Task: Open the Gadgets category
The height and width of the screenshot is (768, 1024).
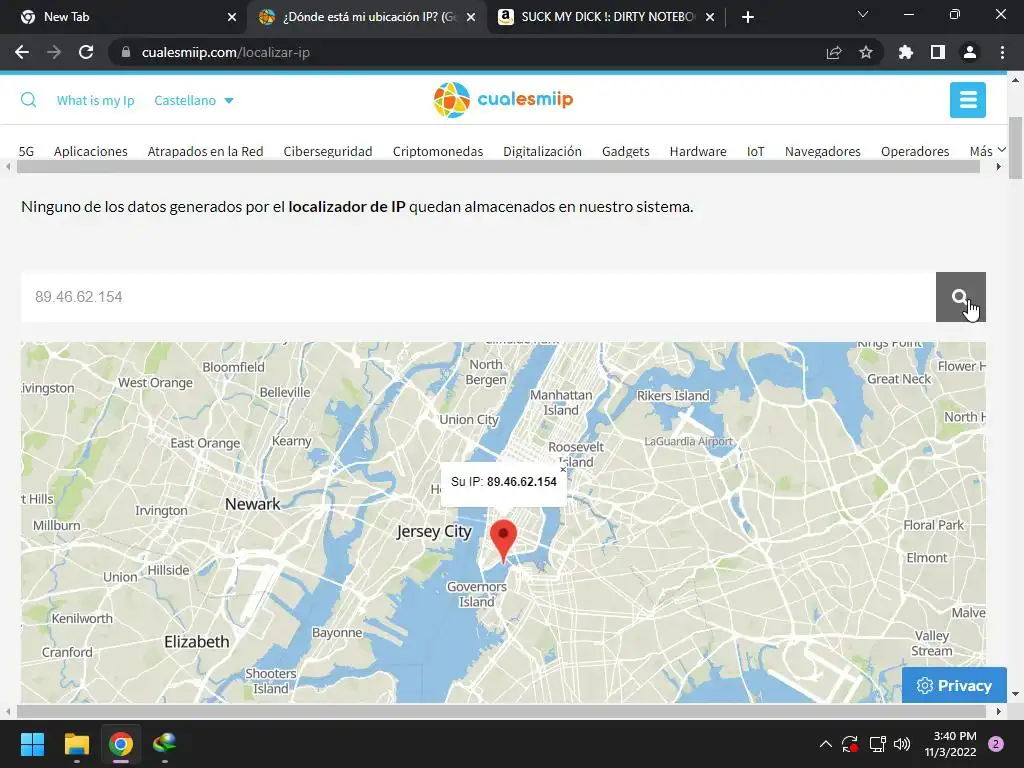Action: coord(626,152)
